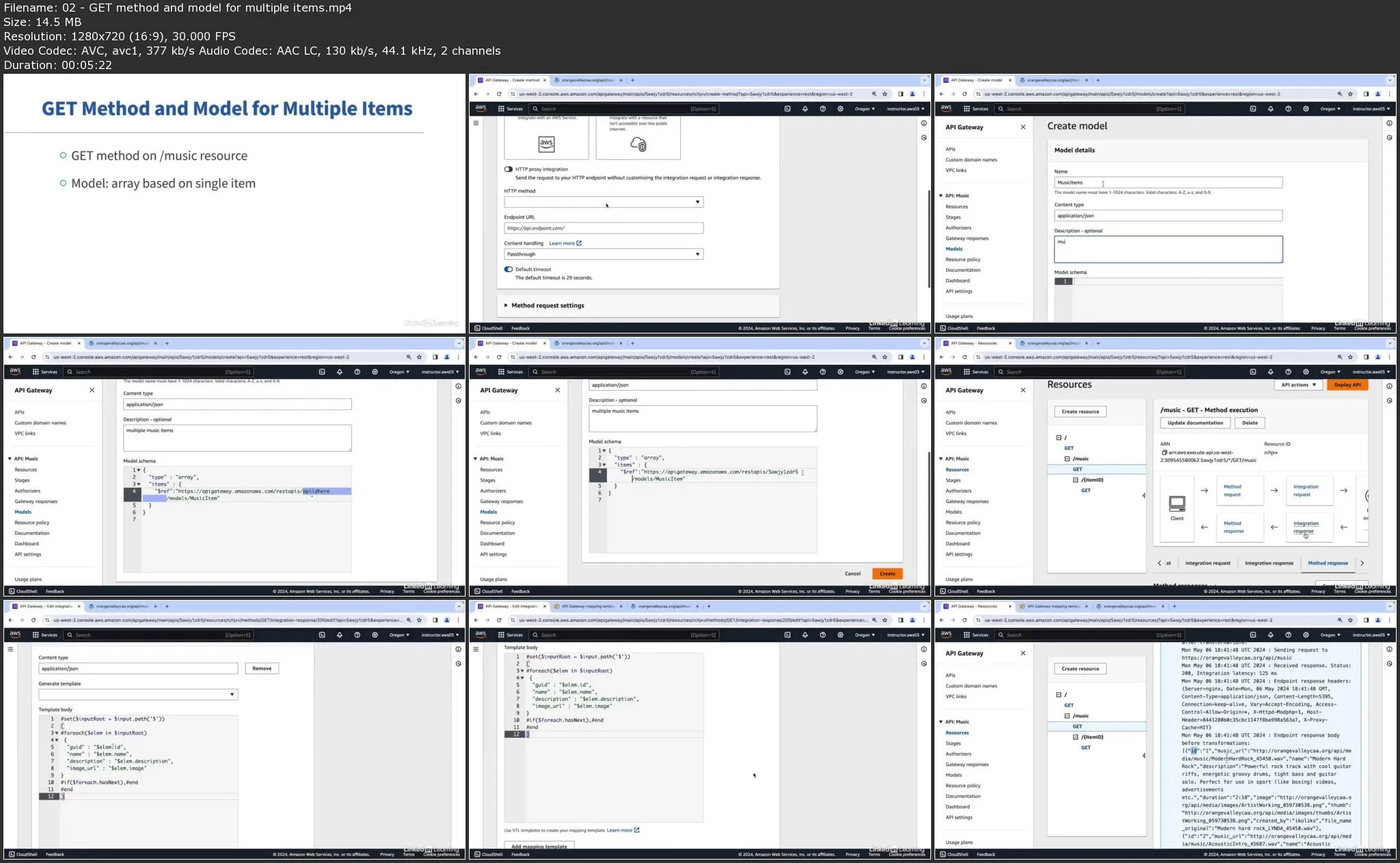Viewport: 1400px width, 863px height.
Task: Open a new browser tab in the Create method frame
Action: (632, 80)
